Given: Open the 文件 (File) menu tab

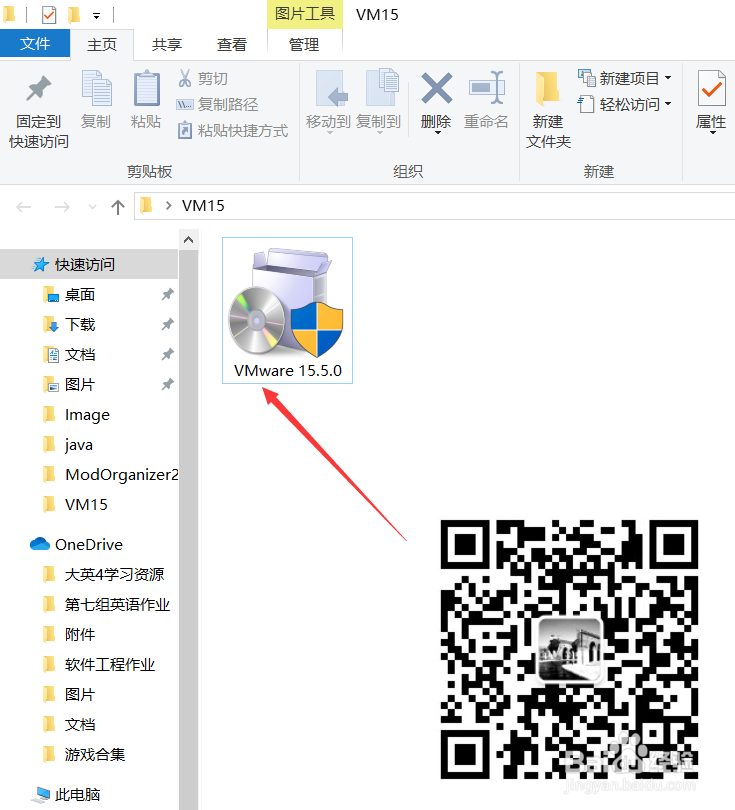Looking at the screenshot, I should click(35, 43).
